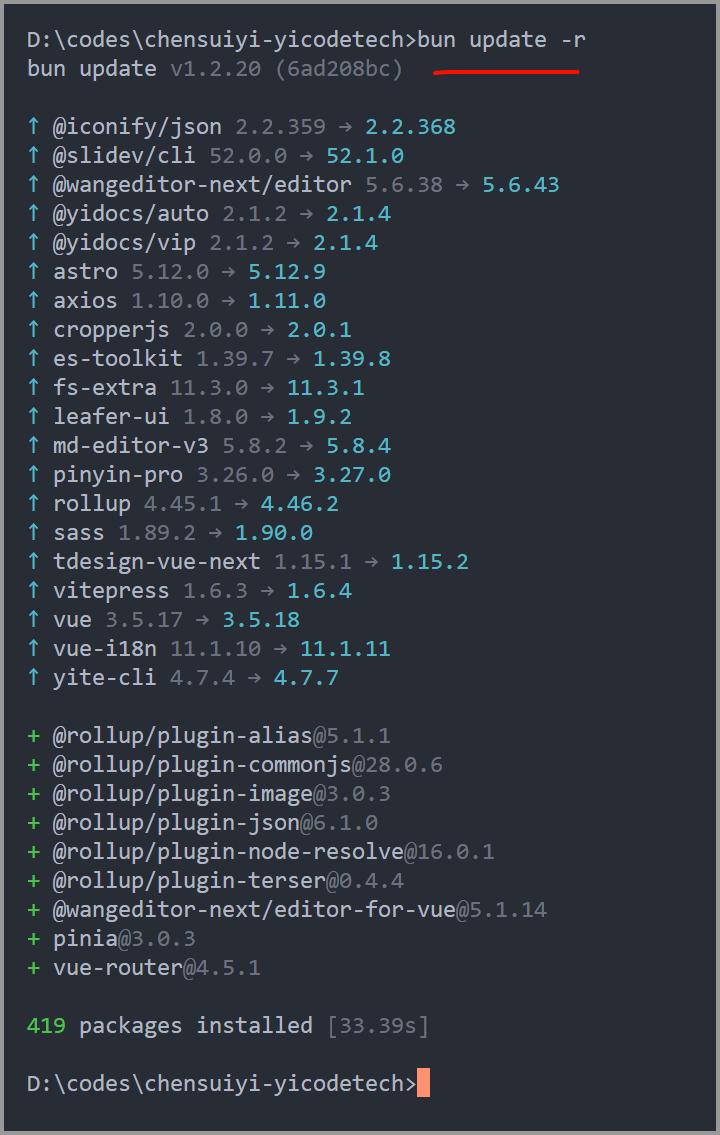The width and height of the screenshot is (720, 1135).
Task: Click the install time [33.39s]
Action: pos(378,1026)
